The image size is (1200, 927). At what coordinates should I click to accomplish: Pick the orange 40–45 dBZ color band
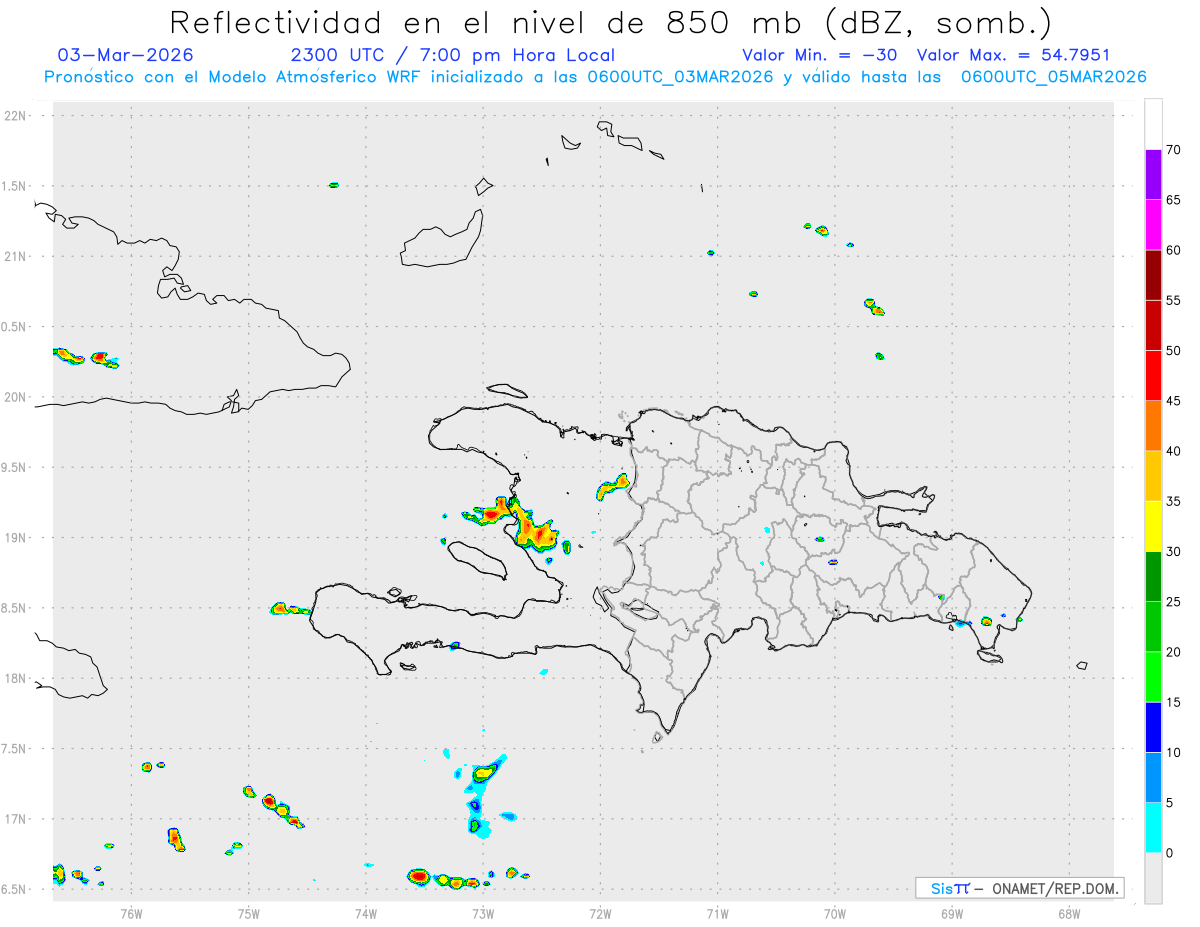pyautogui.click(x=1153, y=426)
